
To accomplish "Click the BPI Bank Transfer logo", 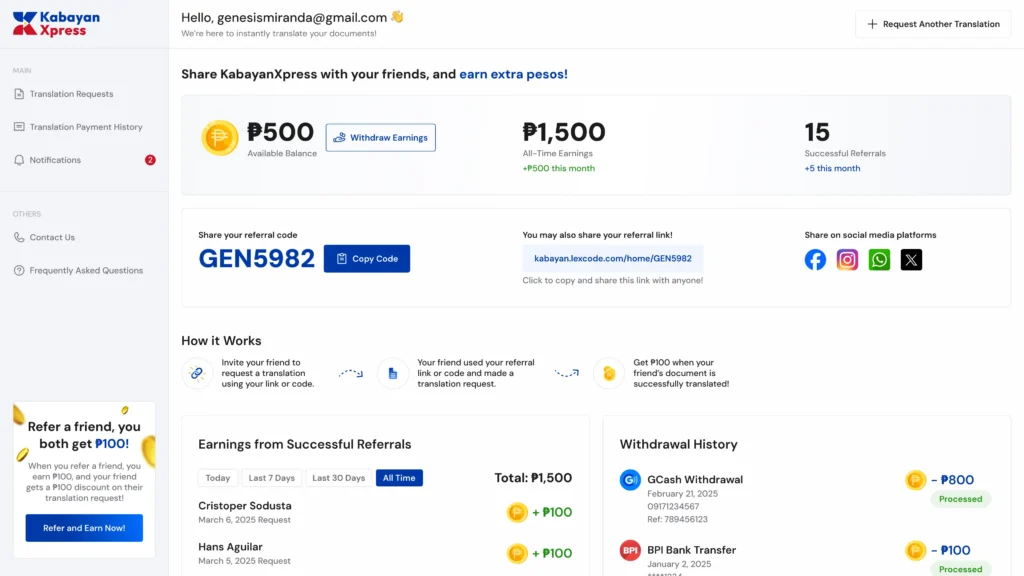I will 630,550.
